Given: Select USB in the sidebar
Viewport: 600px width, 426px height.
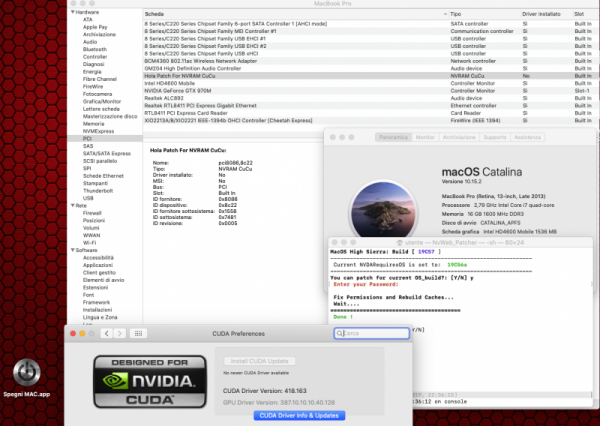Looking at the screenshot, I should tap(88, 198).
